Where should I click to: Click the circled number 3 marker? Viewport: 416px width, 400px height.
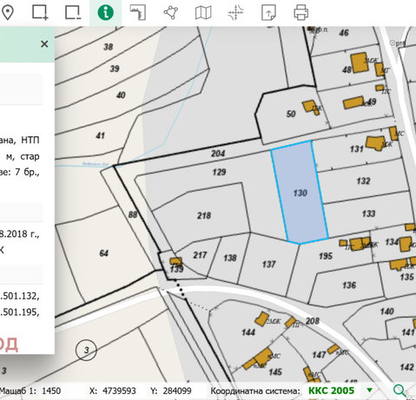pyautogui.click(x=86, y=350)
